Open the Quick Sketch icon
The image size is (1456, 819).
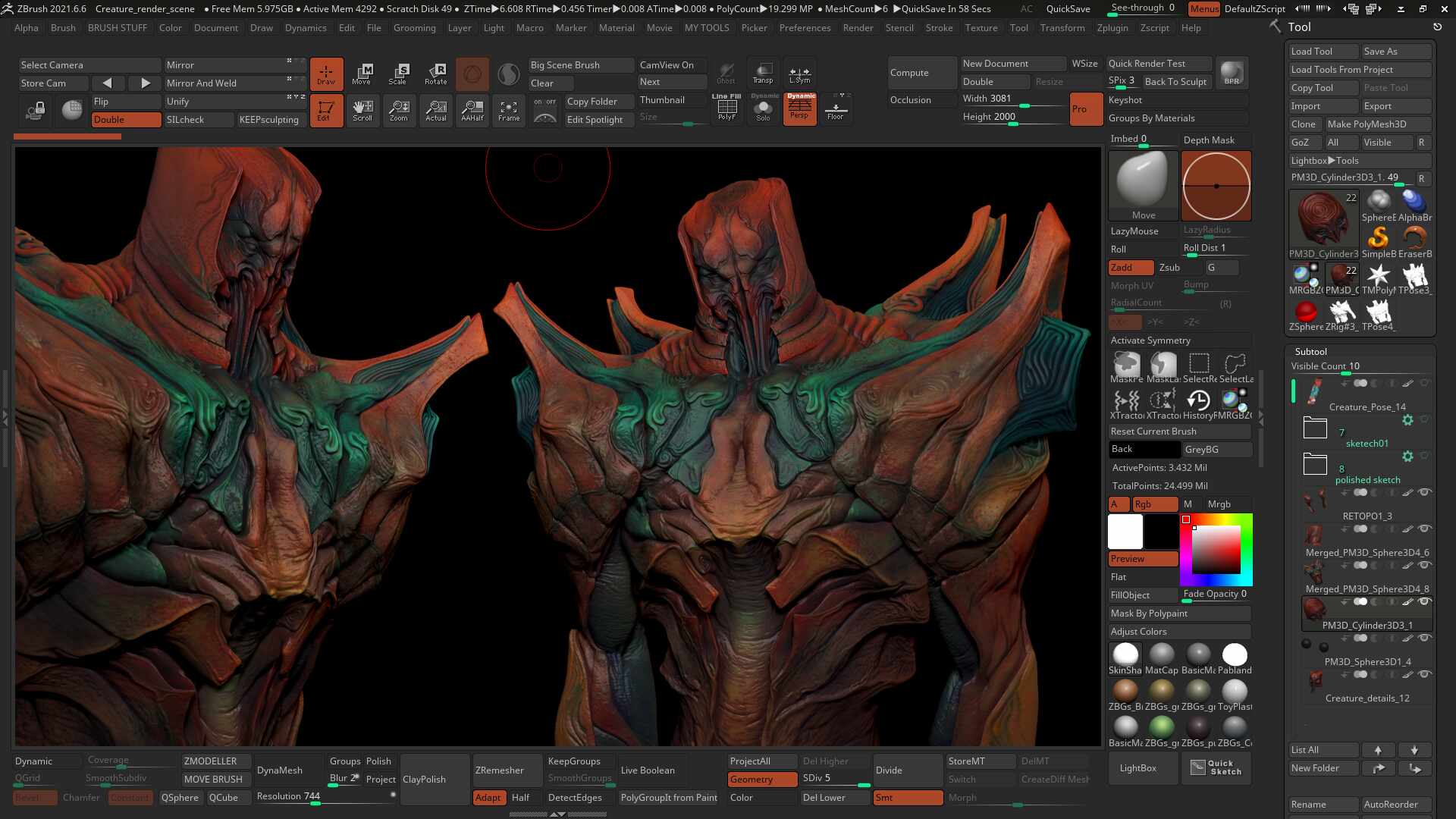1216,767
